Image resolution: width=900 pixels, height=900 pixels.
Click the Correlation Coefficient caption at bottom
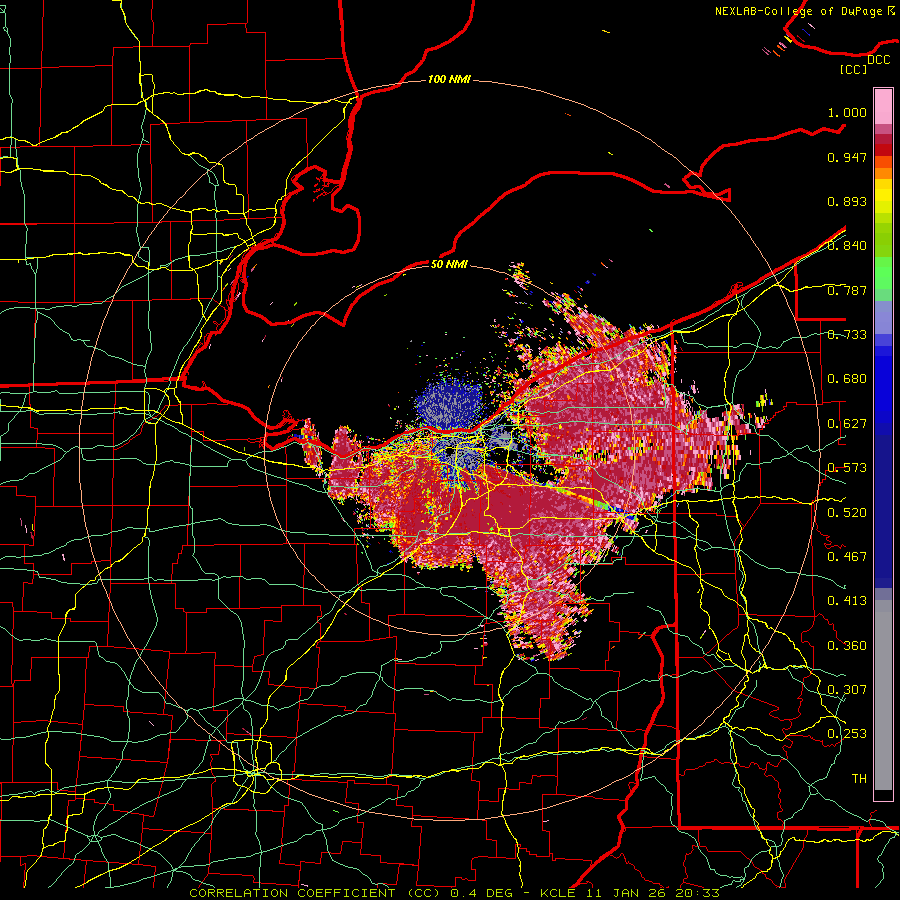(455, 893)
